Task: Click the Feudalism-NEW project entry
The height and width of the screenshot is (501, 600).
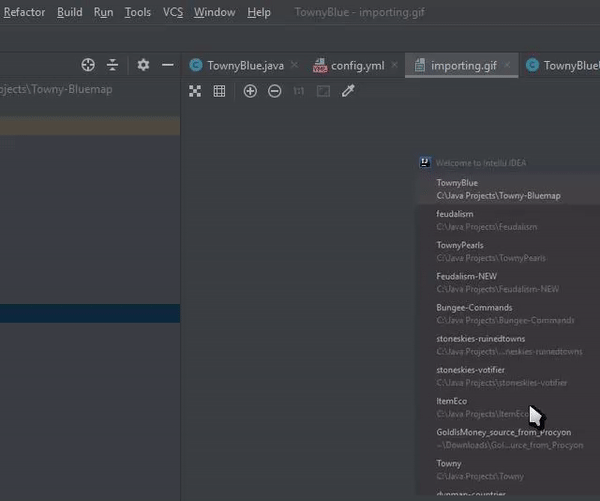Action: [x=508, y=282]
